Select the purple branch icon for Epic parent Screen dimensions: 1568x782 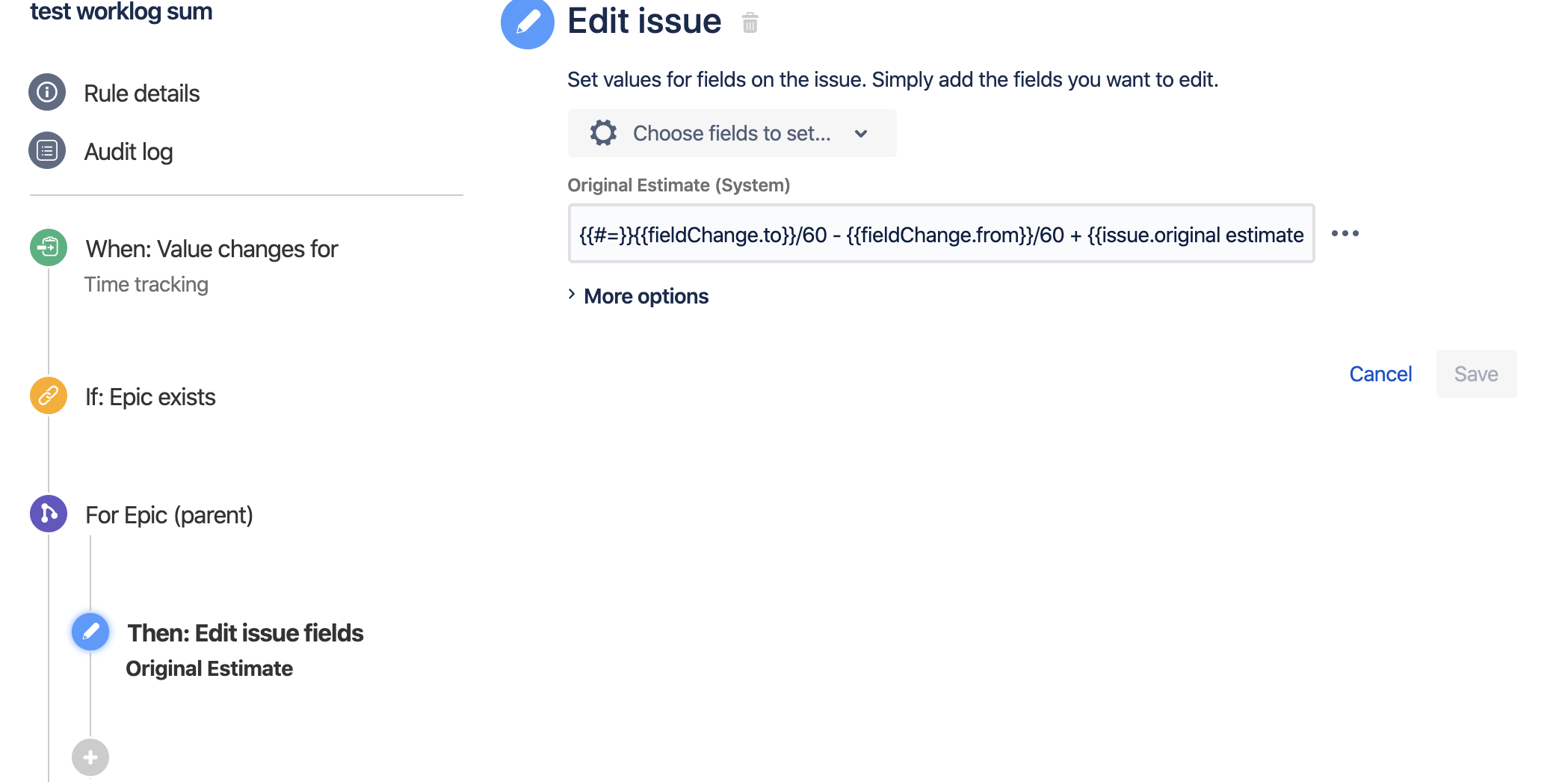point(49,514)
